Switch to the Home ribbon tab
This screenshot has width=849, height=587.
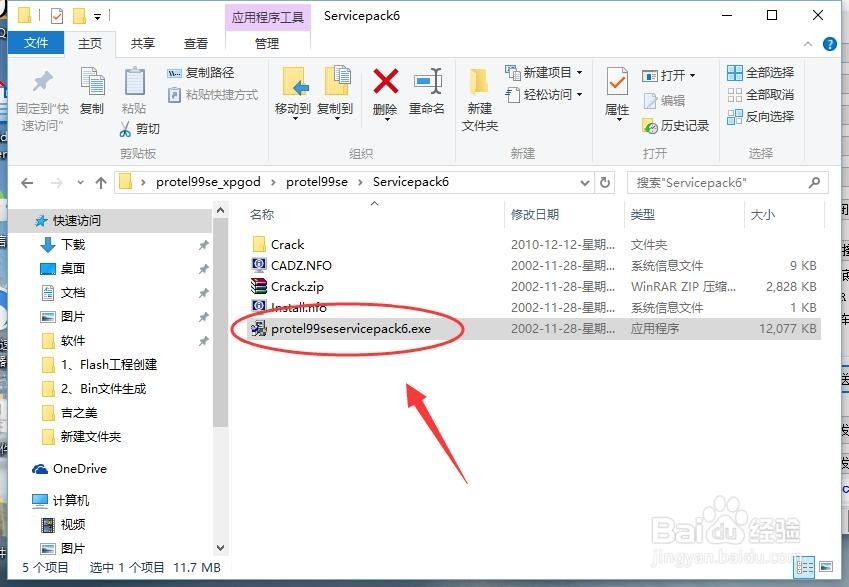(90, 43)
